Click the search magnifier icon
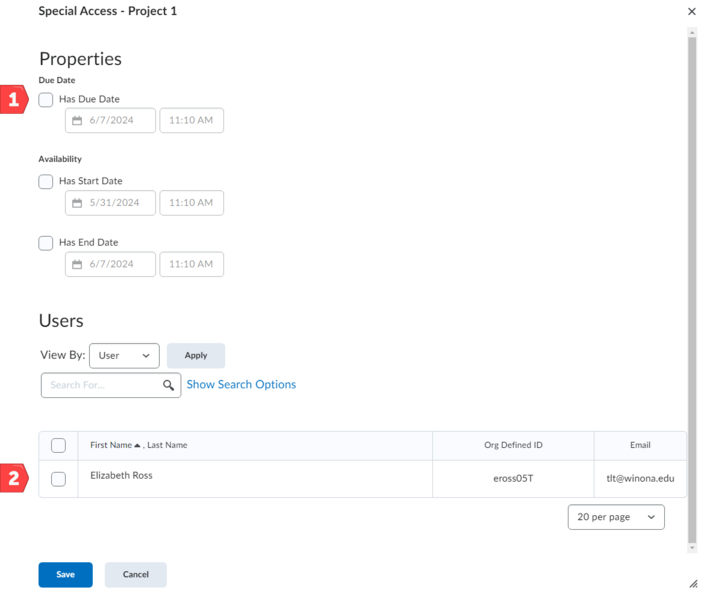The width and height of the screenshot is (707, 599). pos(168,385)
